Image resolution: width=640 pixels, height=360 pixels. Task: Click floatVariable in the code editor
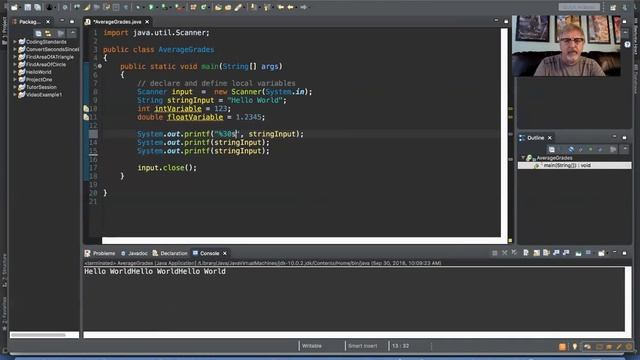click(x=195, y=117)
